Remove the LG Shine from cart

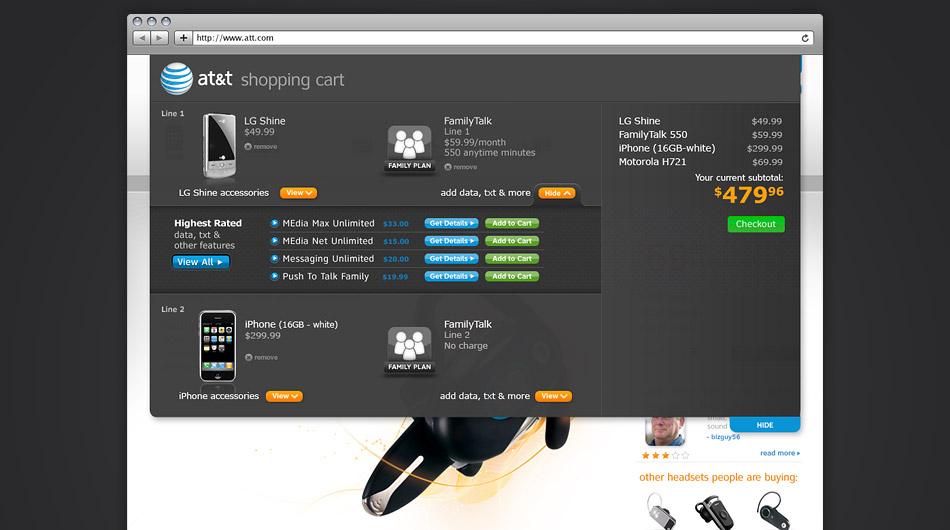261,147
